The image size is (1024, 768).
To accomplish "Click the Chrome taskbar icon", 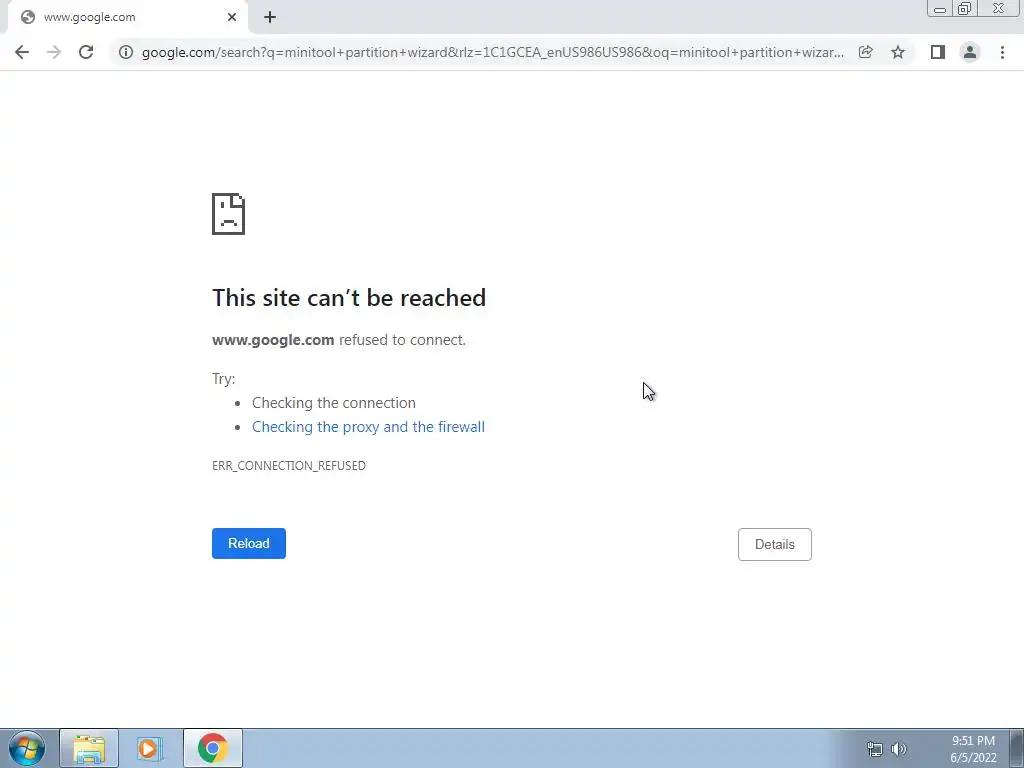I will (x=213, y=748).
